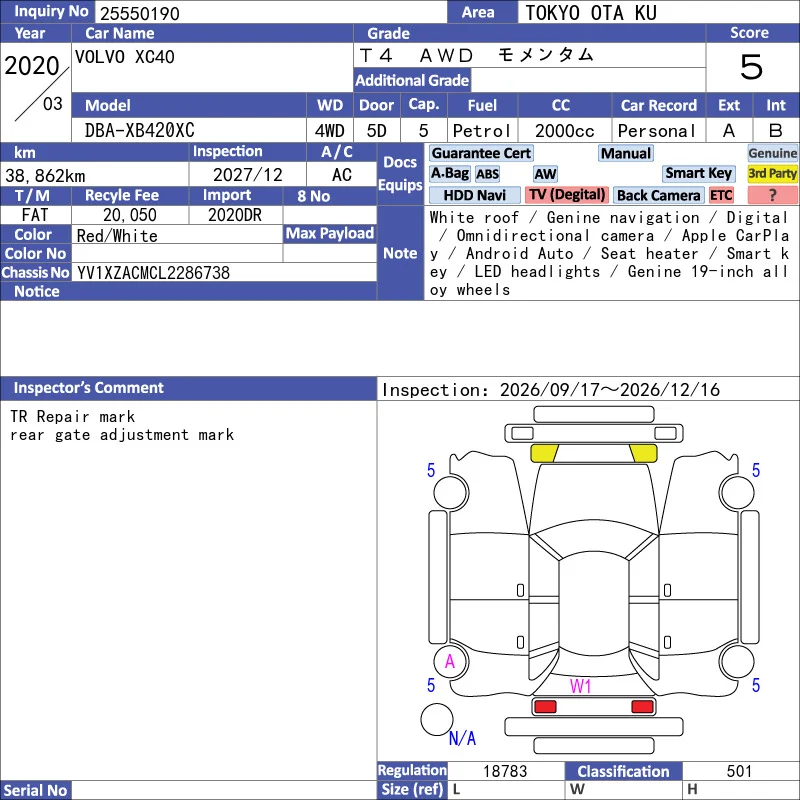Click the yellow left headlight on diagram
800x800 pixels.
(544, 453)
